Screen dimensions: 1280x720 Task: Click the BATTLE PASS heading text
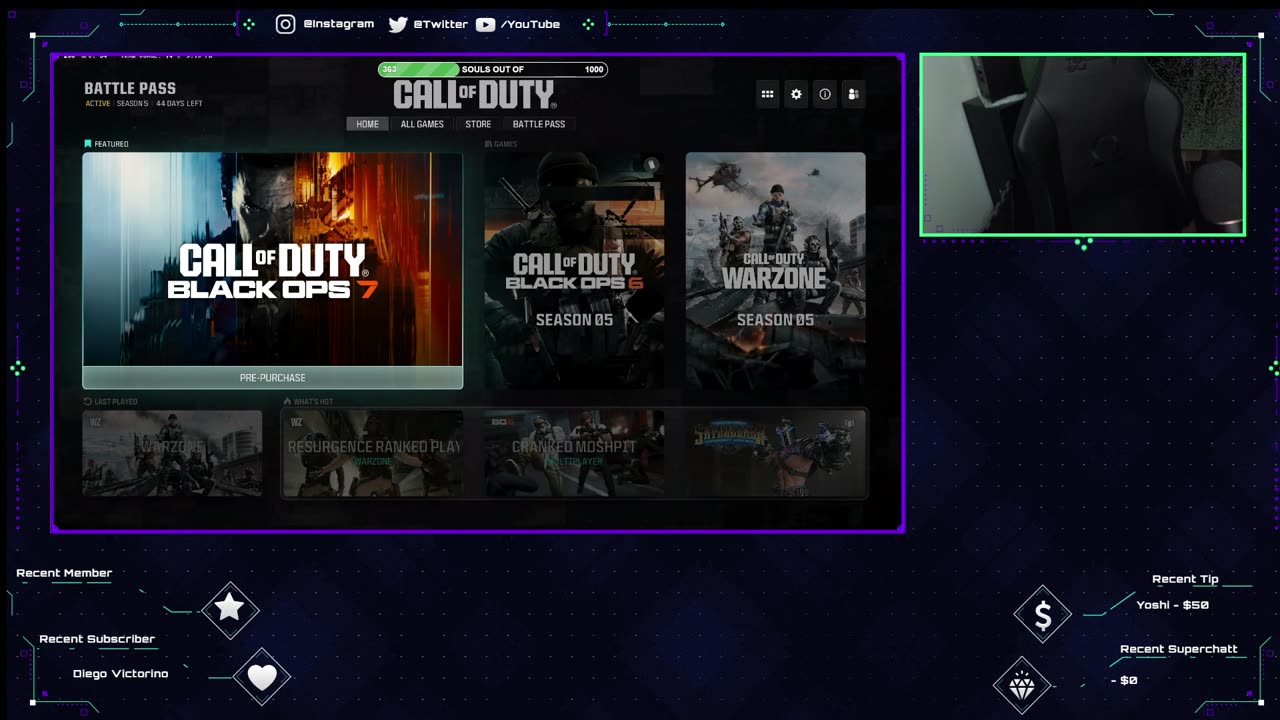coord(130,89)
